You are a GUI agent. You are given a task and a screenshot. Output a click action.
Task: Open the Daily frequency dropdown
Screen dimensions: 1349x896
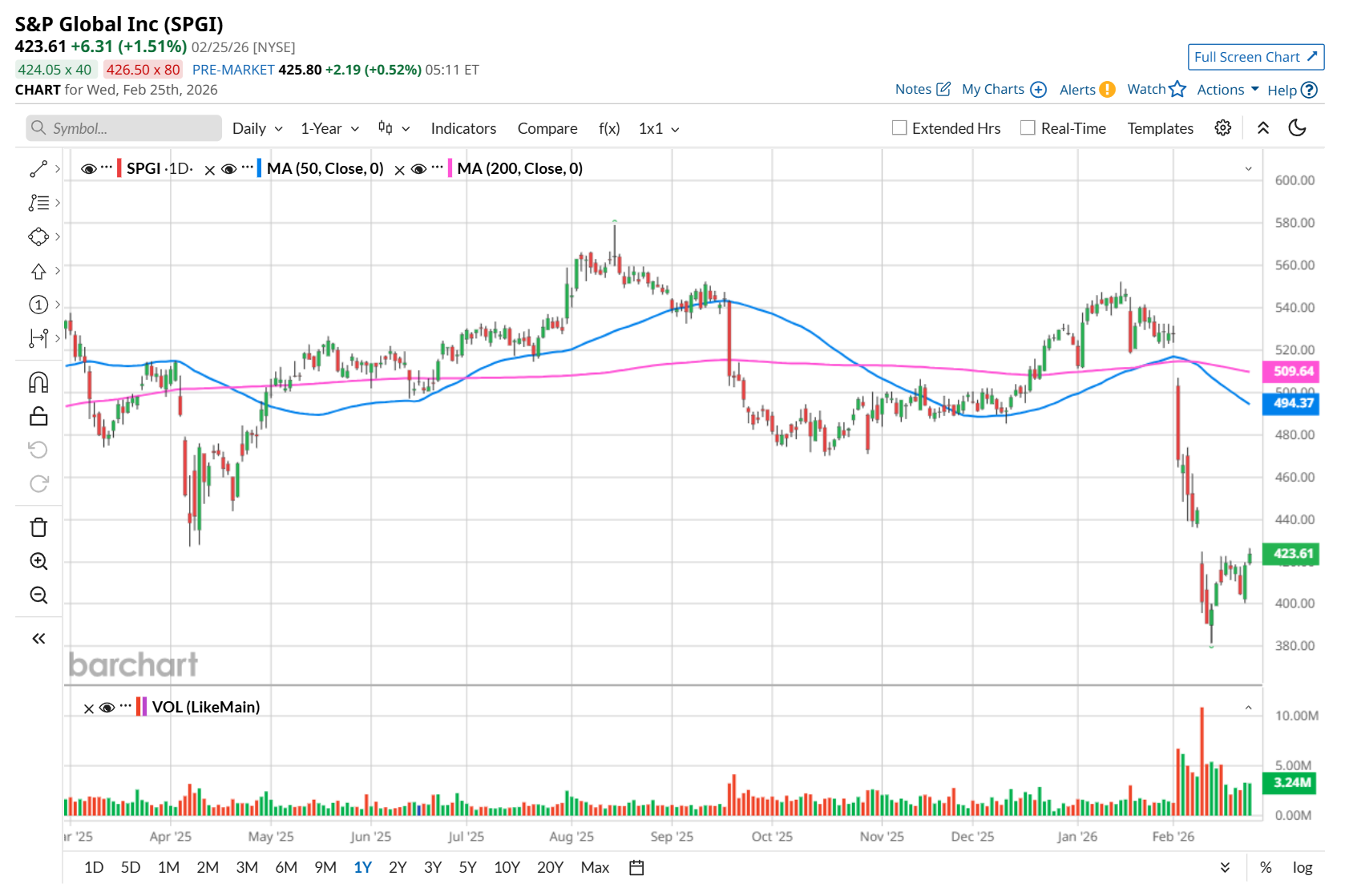click(257, 128)
